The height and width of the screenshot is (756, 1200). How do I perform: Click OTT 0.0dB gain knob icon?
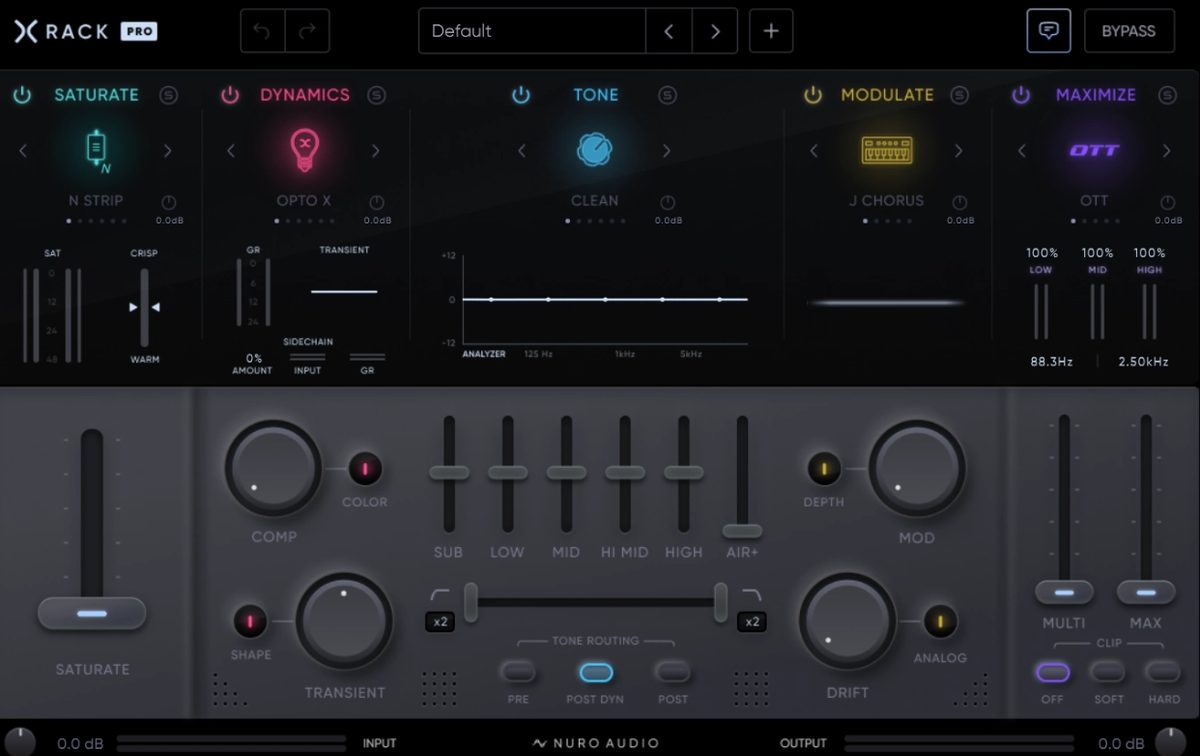click(x=1167, y=202)
